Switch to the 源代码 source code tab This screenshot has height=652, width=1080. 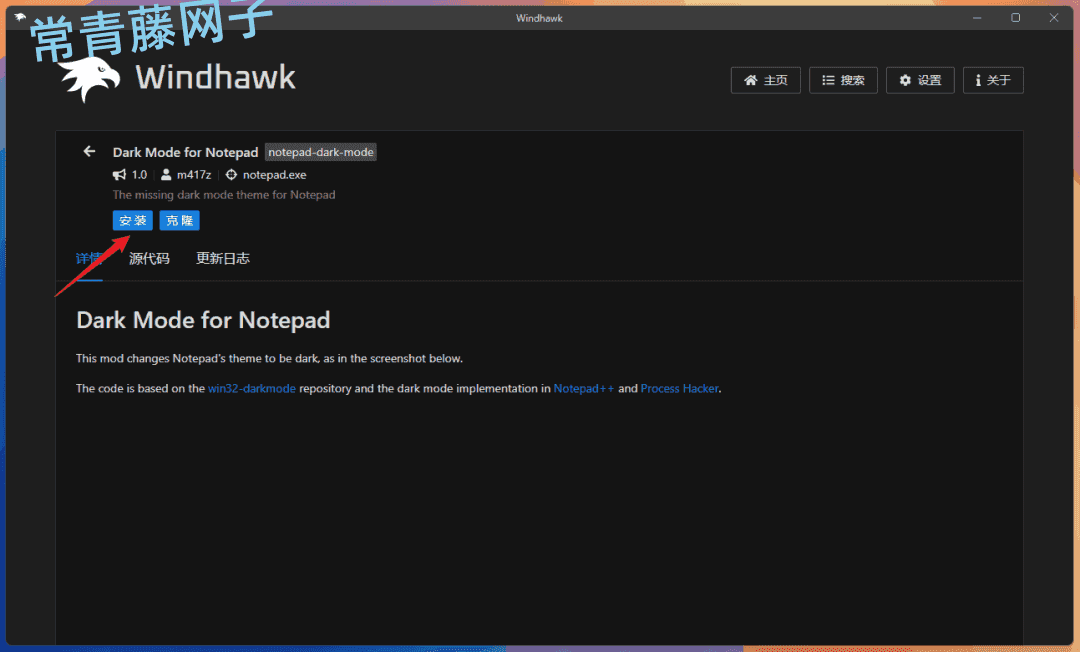(x=149, y=259)
